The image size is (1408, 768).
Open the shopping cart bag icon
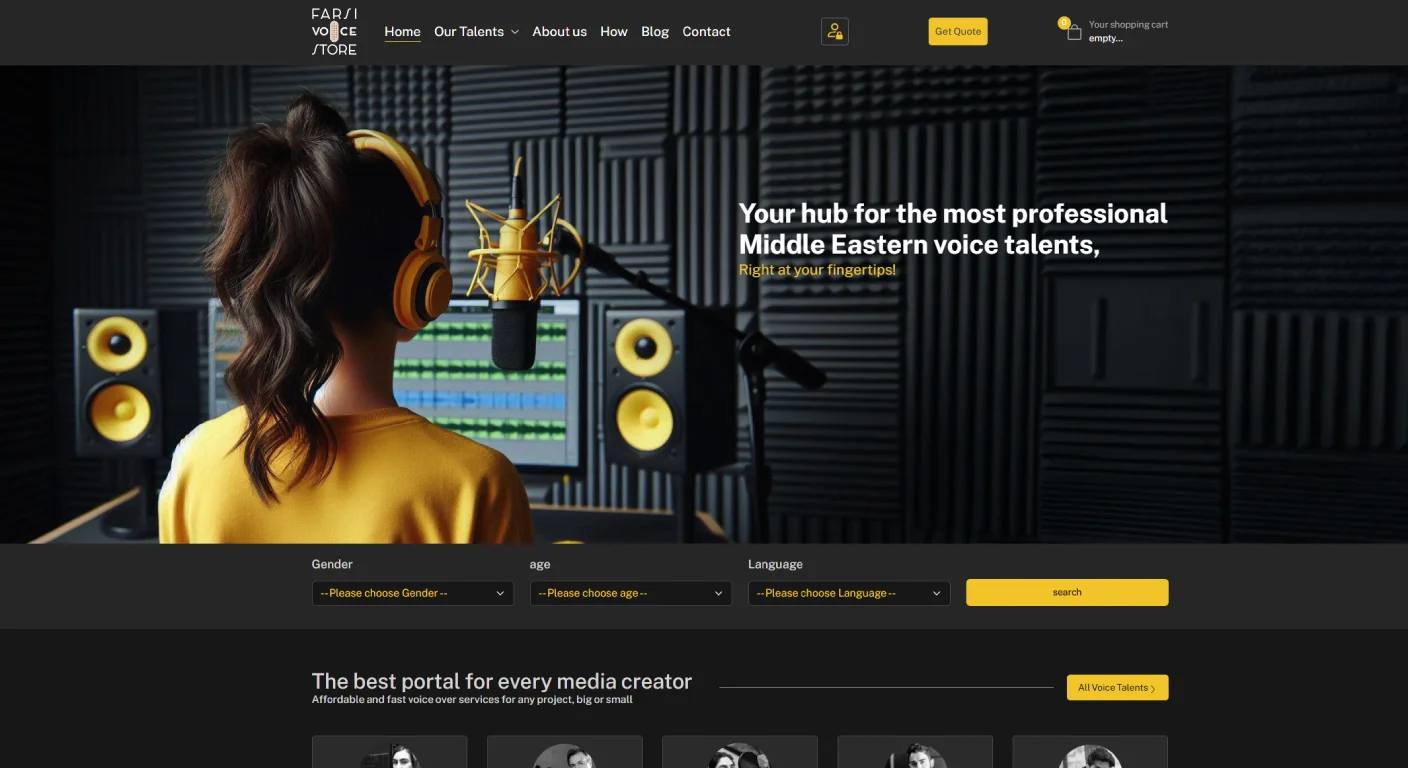click(1074, 32)
